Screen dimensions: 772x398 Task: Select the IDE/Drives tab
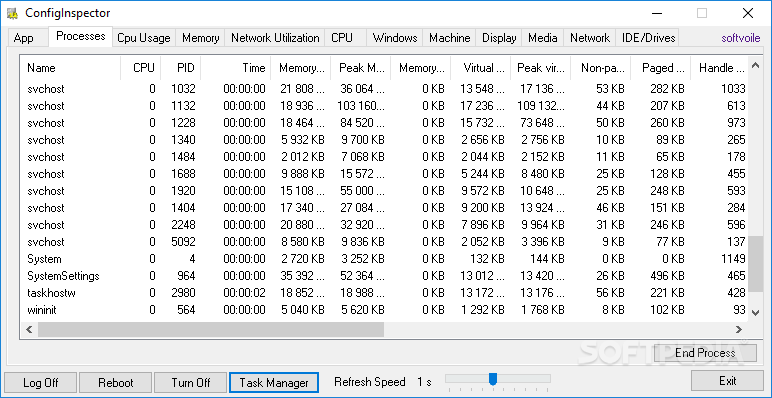[648, 38]
